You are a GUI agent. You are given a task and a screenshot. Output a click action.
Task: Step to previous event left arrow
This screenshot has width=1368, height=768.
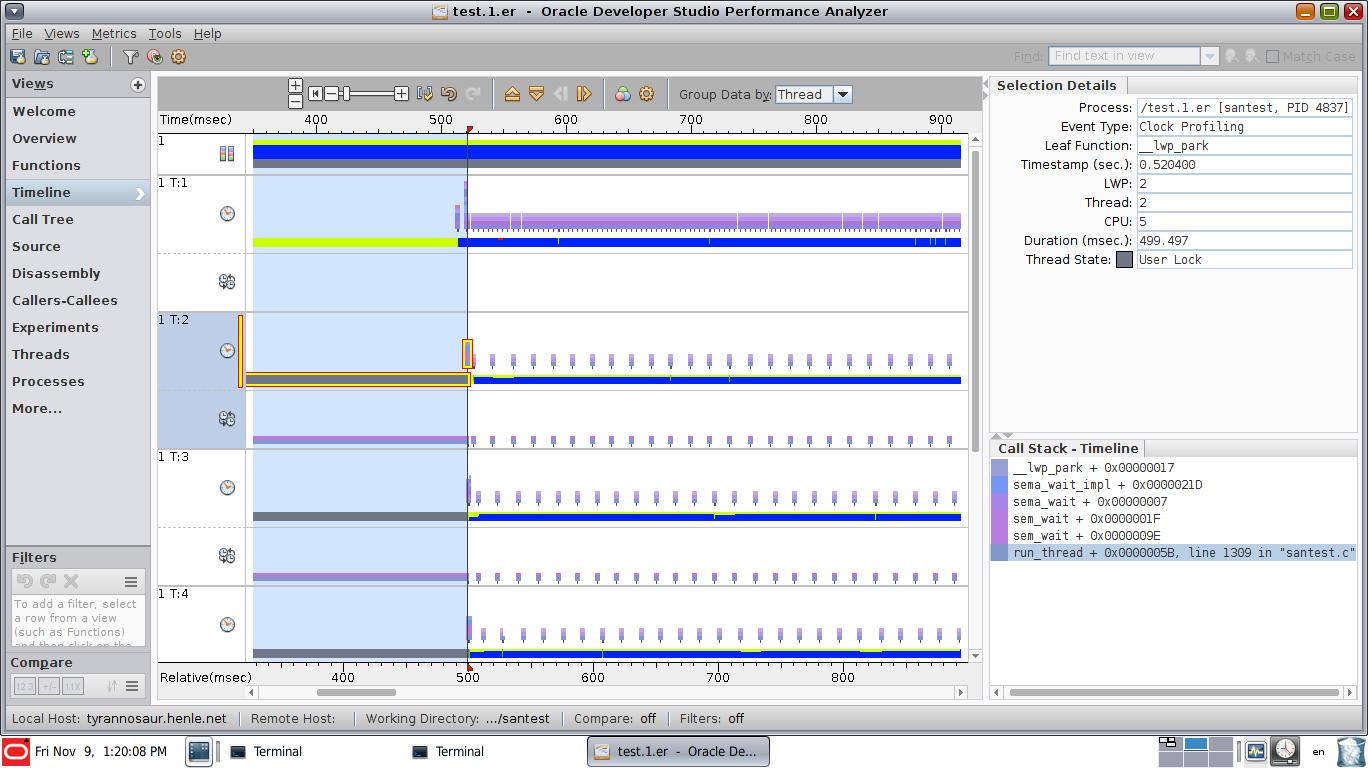point(560,94)
